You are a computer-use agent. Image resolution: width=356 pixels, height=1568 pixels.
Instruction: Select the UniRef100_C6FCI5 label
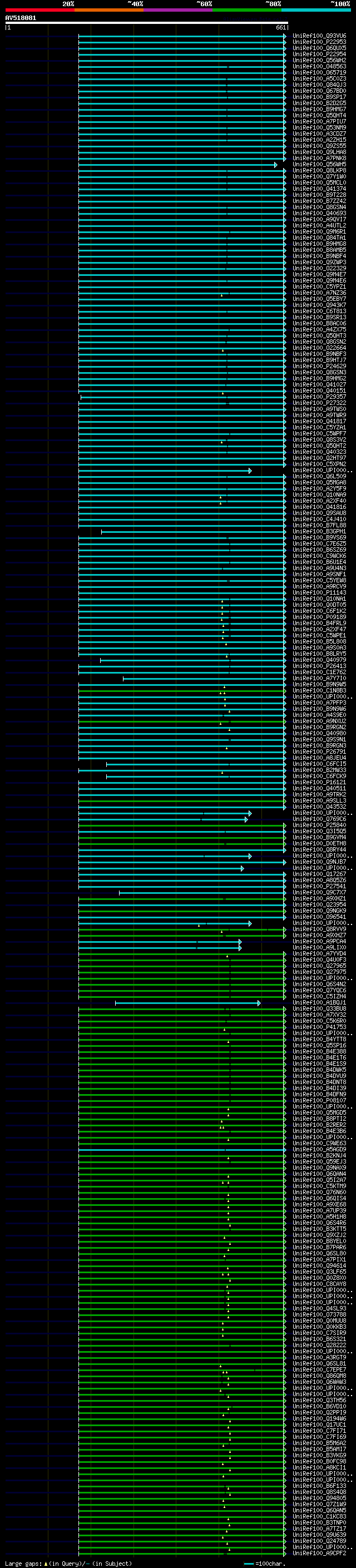[x=319, y=764]
